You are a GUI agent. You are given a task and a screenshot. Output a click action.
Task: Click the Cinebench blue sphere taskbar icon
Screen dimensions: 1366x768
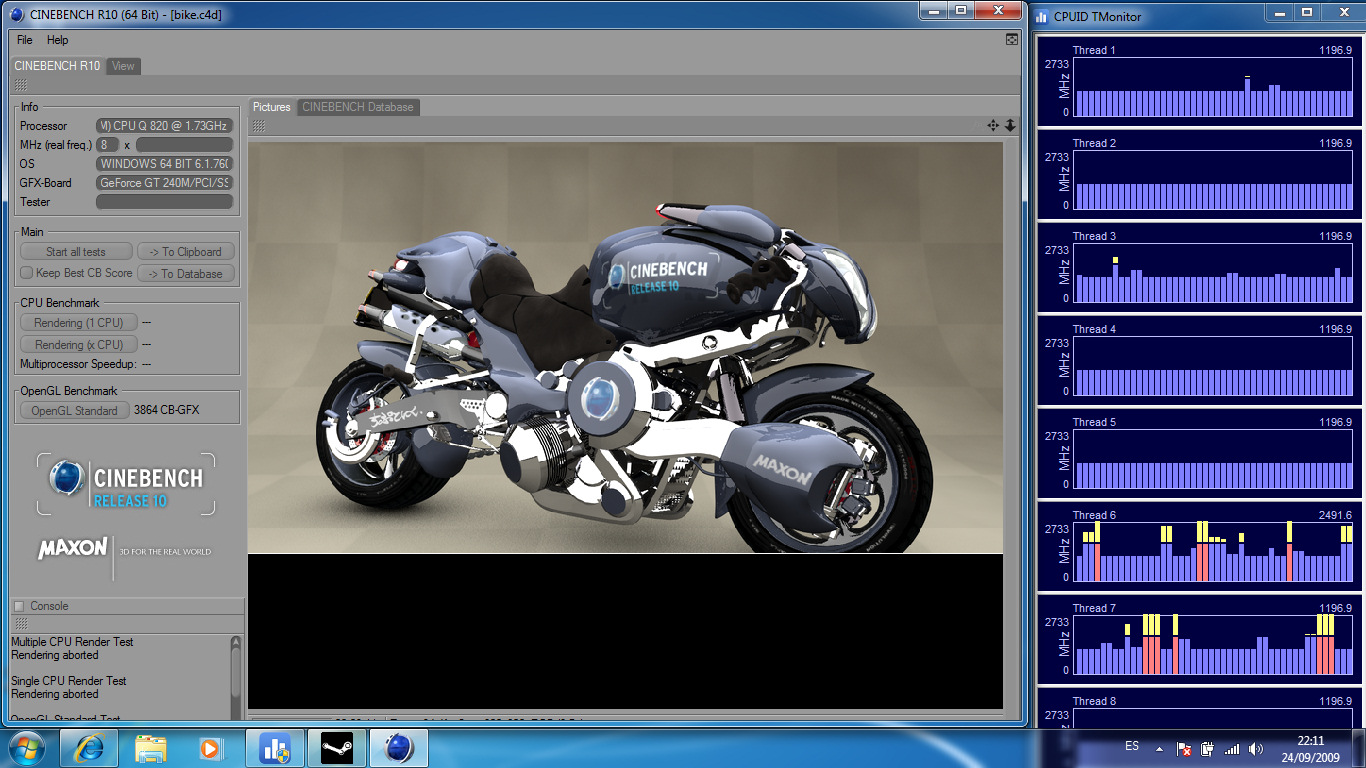click(398, 748)
